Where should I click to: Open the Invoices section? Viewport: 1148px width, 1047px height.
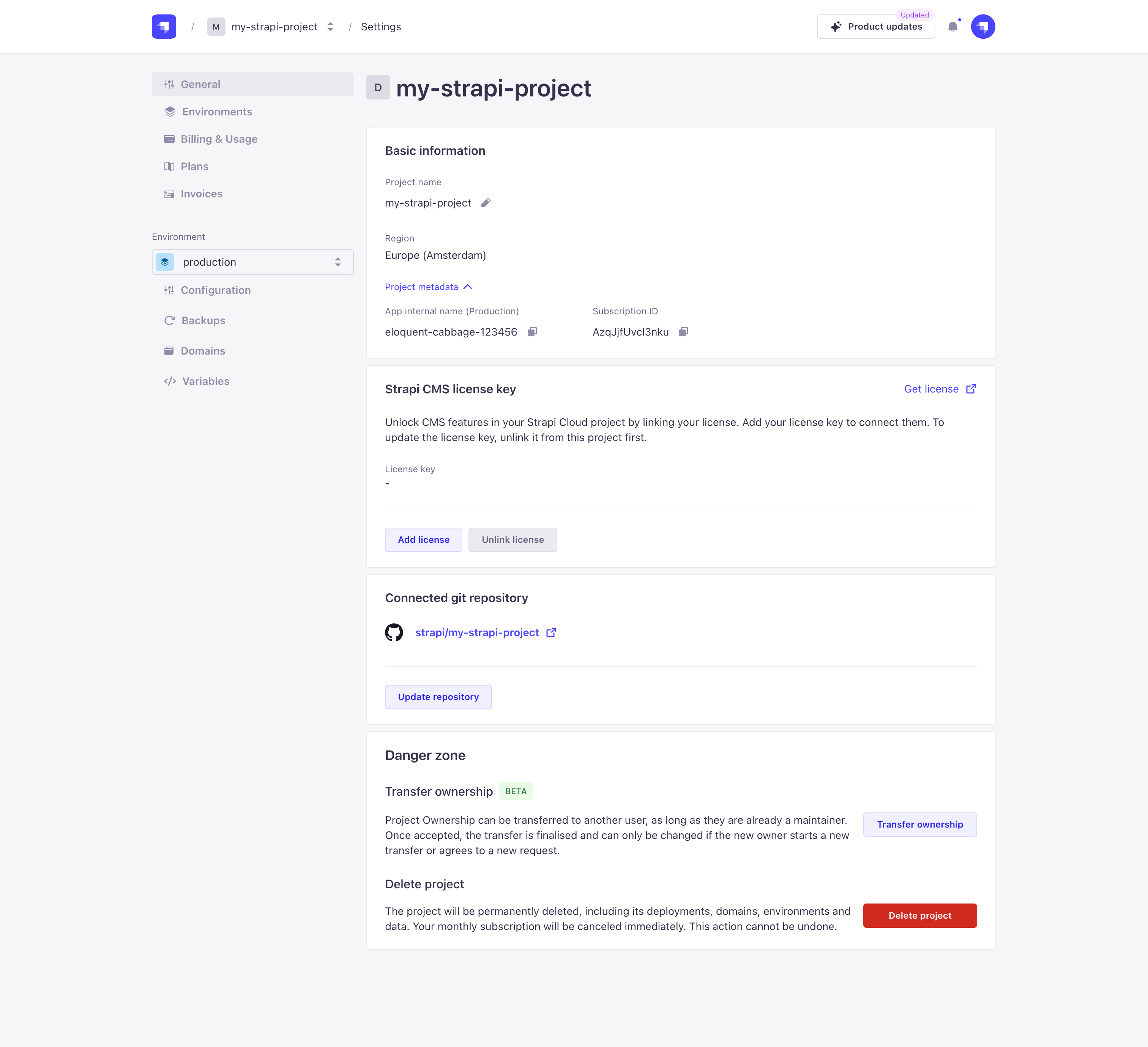(202, 194)
